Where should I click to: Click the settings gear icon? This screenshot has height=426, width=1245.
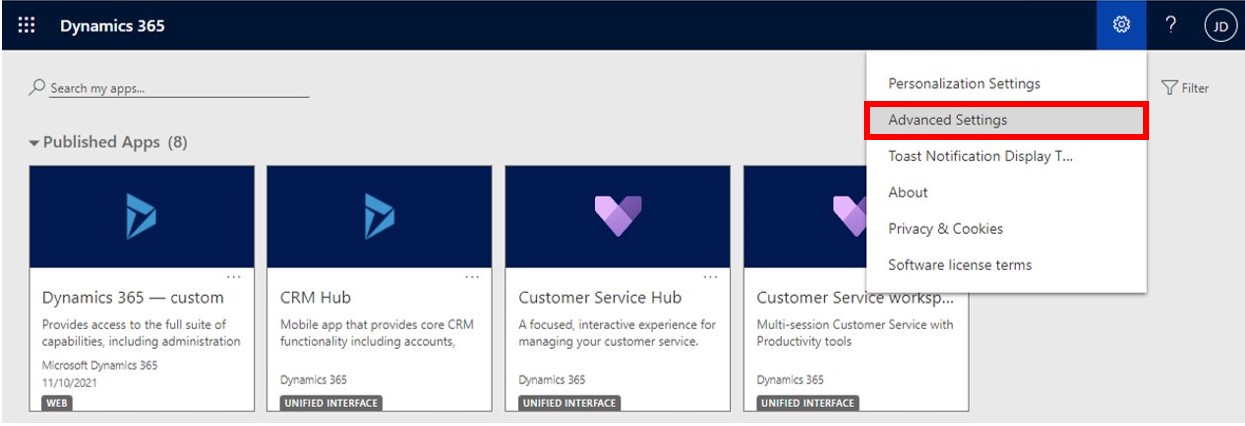pyautogui.click(x=1121, y=25)
